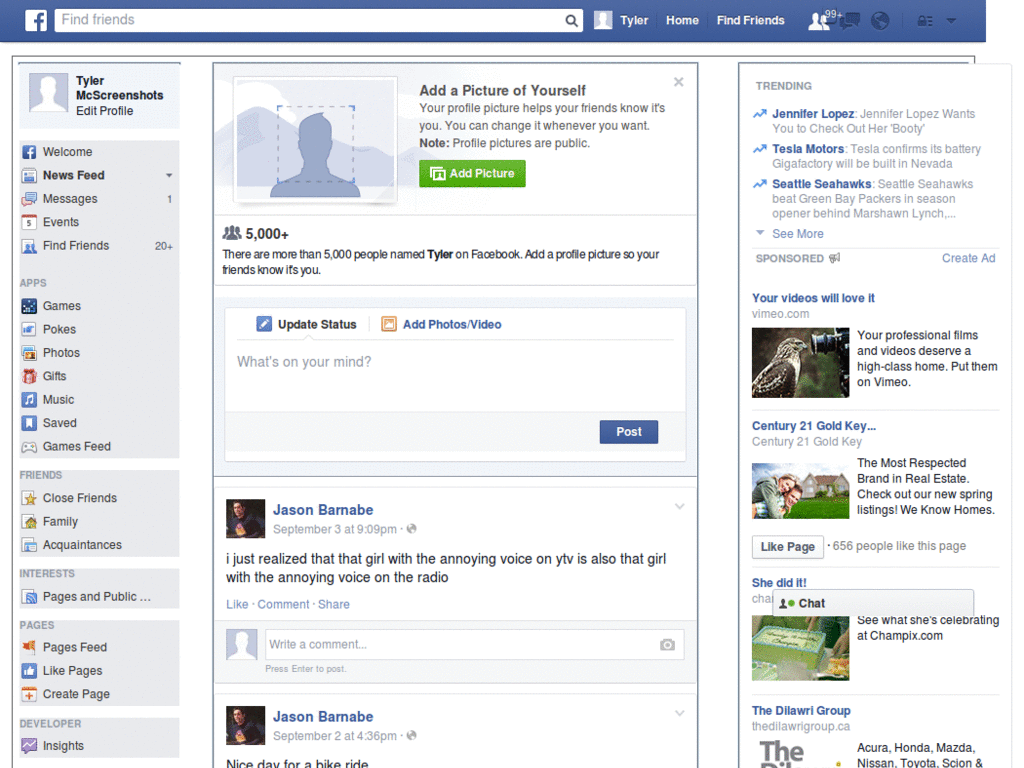The height and width of the screenshot is (768, 1024).
Task: Click the Welcome icon in sidebar
Action: pos(29,152)
